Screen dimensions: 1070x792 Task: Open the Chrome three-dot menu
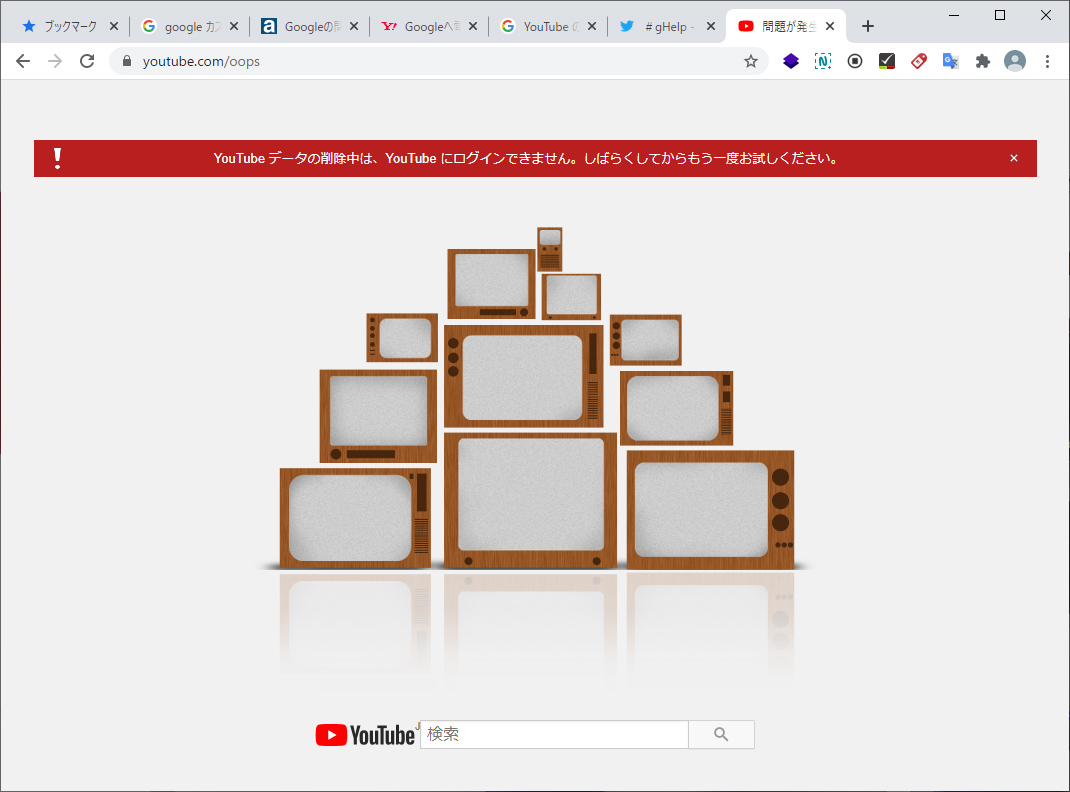1047,61
